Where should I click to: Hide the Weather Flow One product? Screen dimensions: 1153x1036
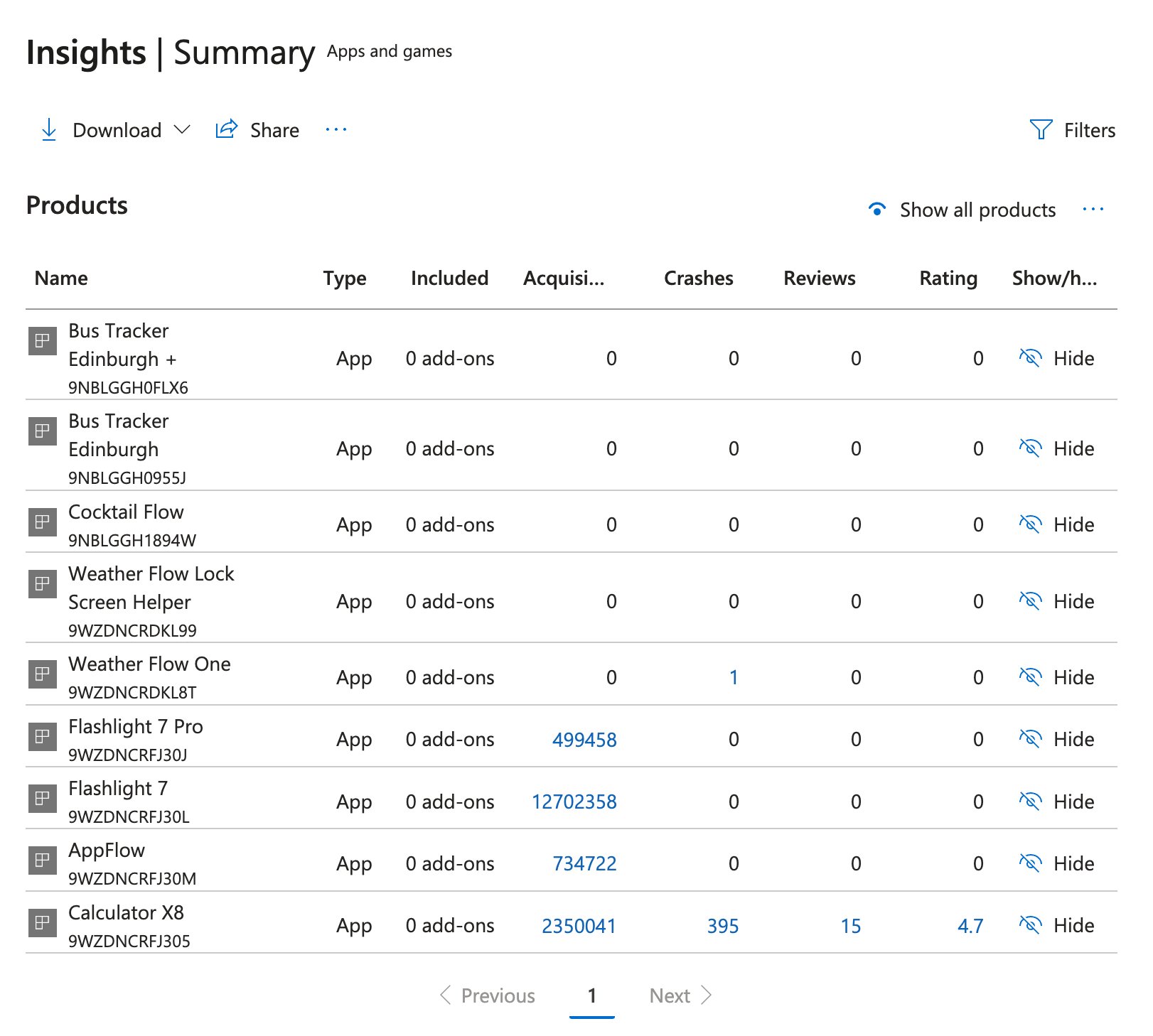(1056, 677)
